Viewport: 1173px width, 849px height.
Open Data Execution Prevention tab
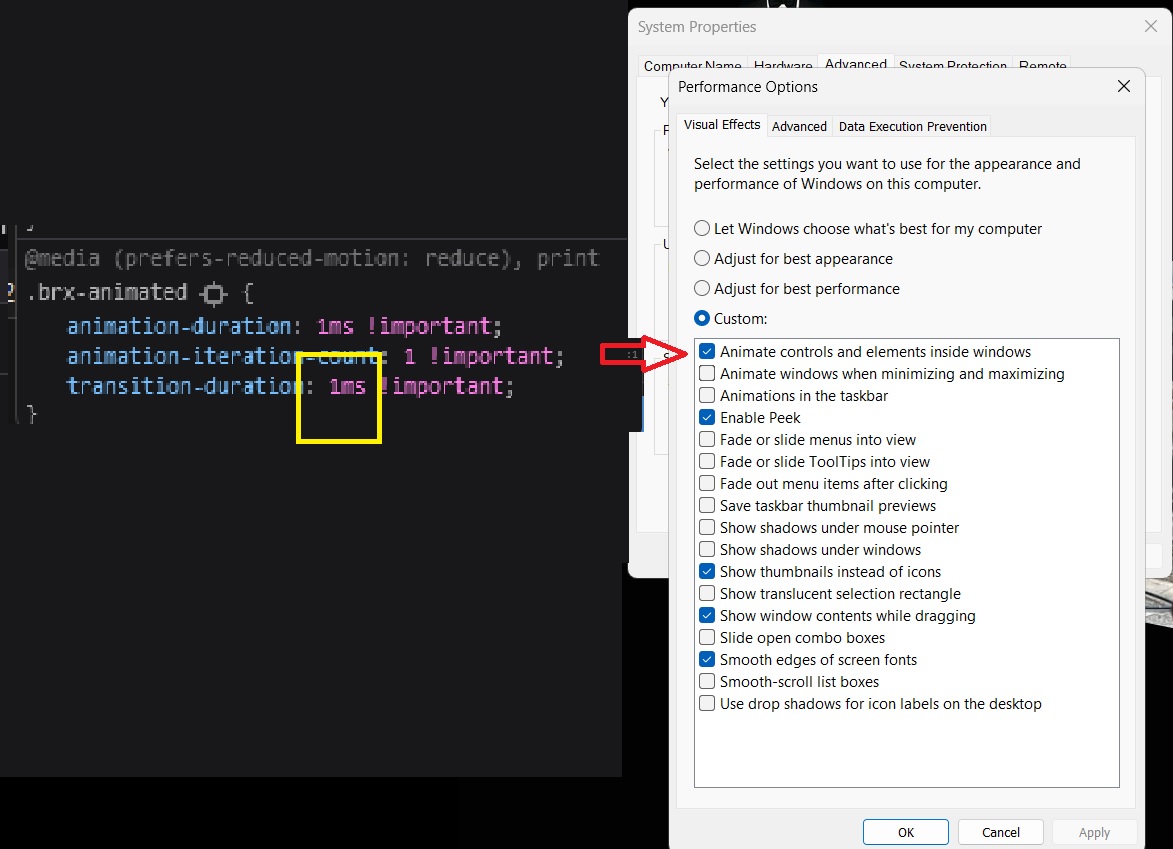pos(913,126)
